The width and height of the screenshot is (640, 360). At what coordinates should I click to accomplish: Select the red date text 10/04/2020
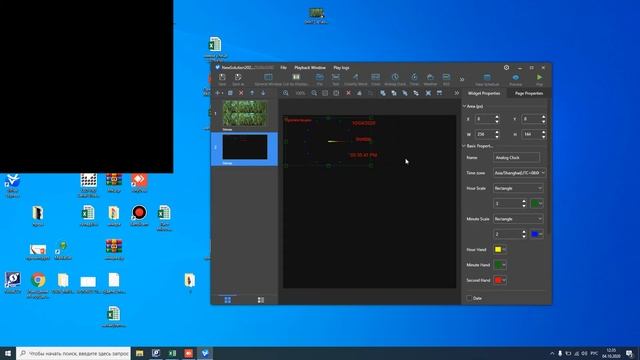pyautogui.click(x=364, y=123)
